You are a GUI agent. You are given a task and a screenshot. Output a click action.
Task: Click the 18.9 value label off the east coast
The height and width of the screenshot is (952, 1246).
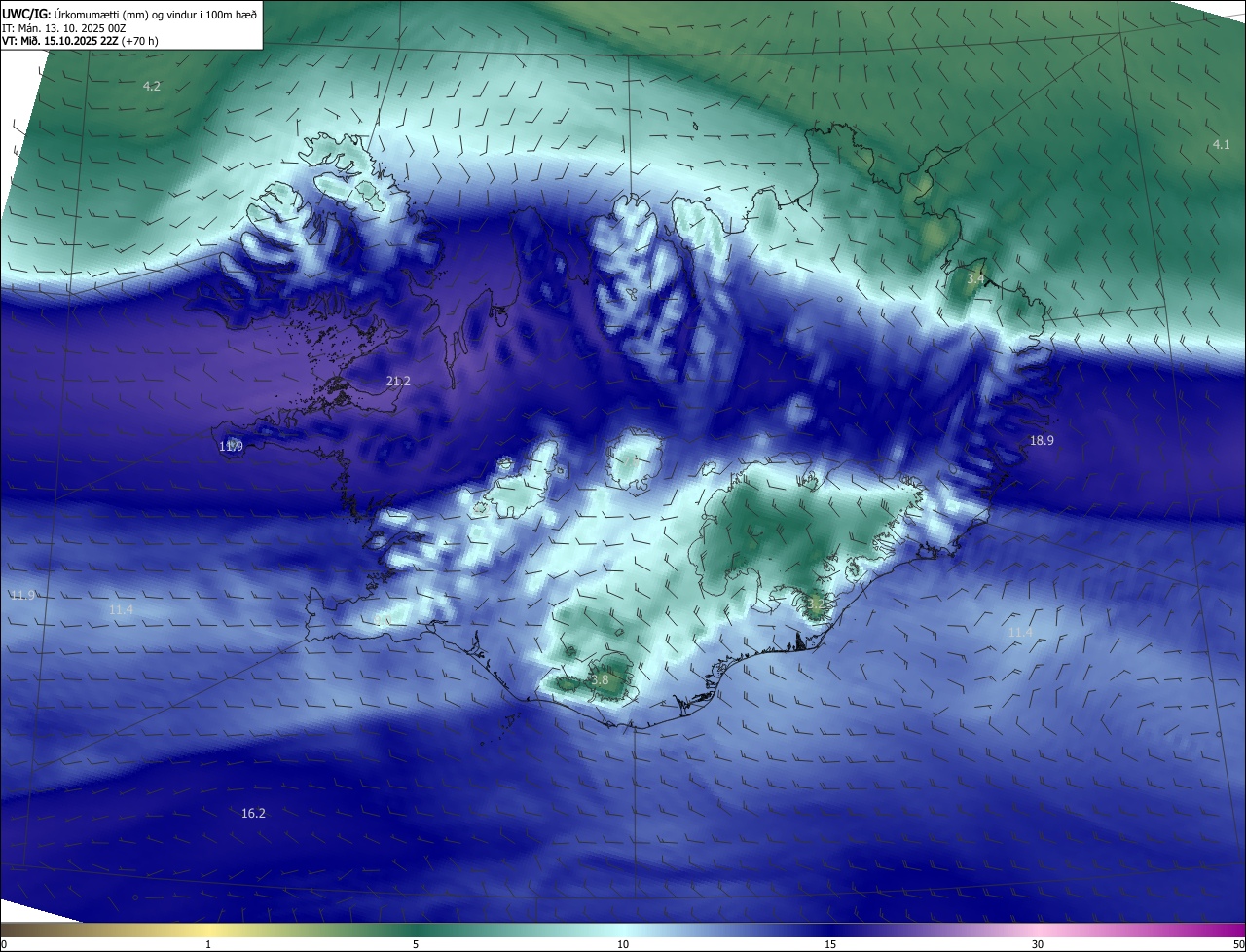point(1042,440)
